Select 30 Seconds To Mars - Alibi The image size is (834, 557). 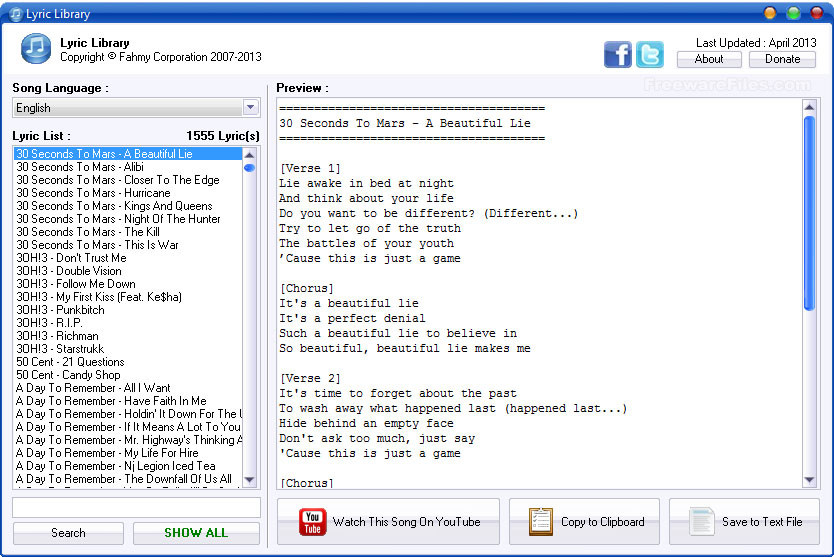pos(128,167)
